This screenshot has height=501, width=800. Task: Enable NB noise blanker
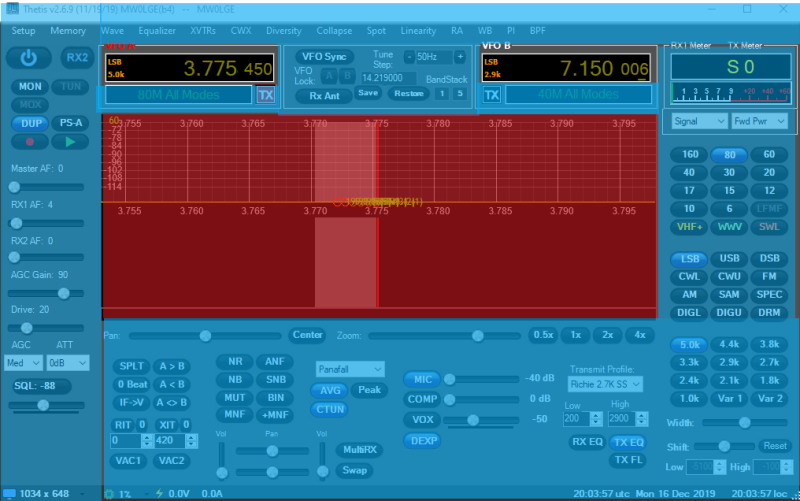click(235, 380)
